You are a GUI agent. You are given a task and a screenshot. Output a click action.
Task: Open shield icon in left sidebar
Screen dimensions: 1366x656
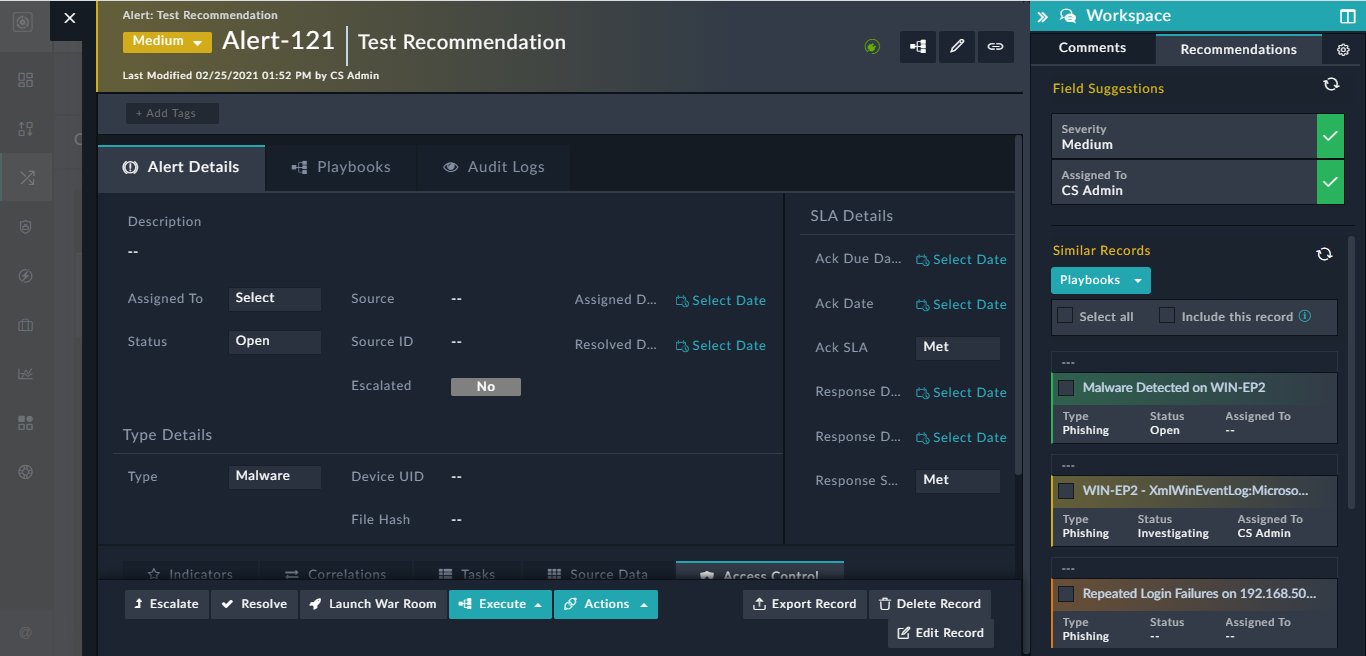[26, 227]
